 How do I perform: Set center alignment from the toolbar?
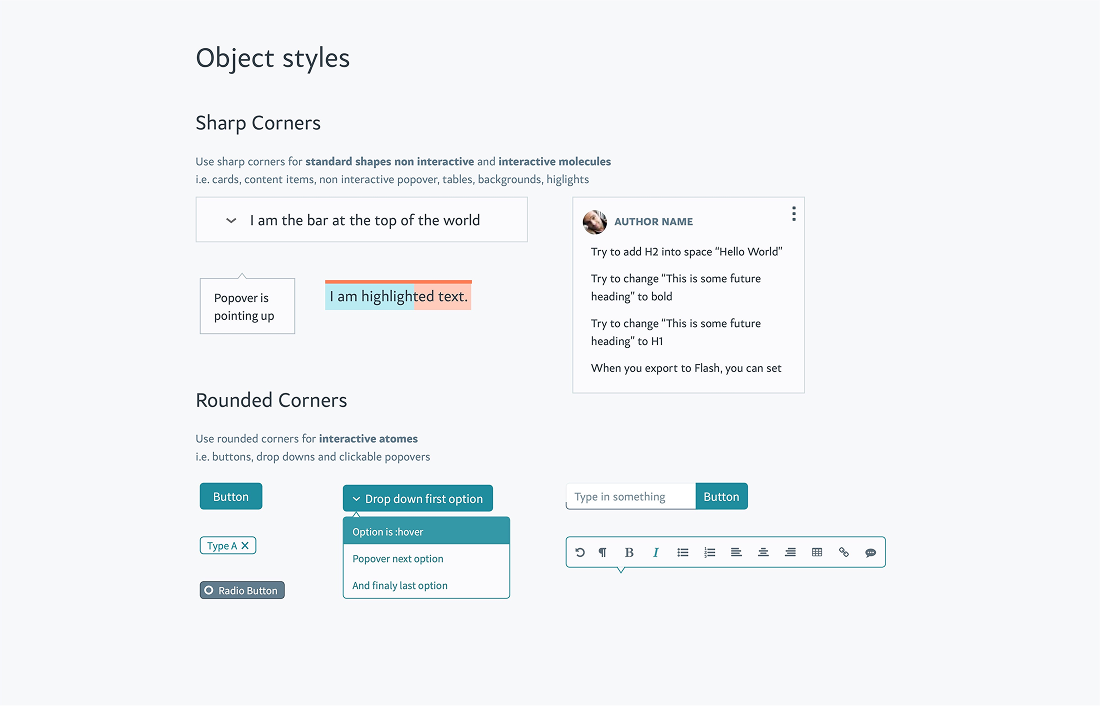click(763, 552)
